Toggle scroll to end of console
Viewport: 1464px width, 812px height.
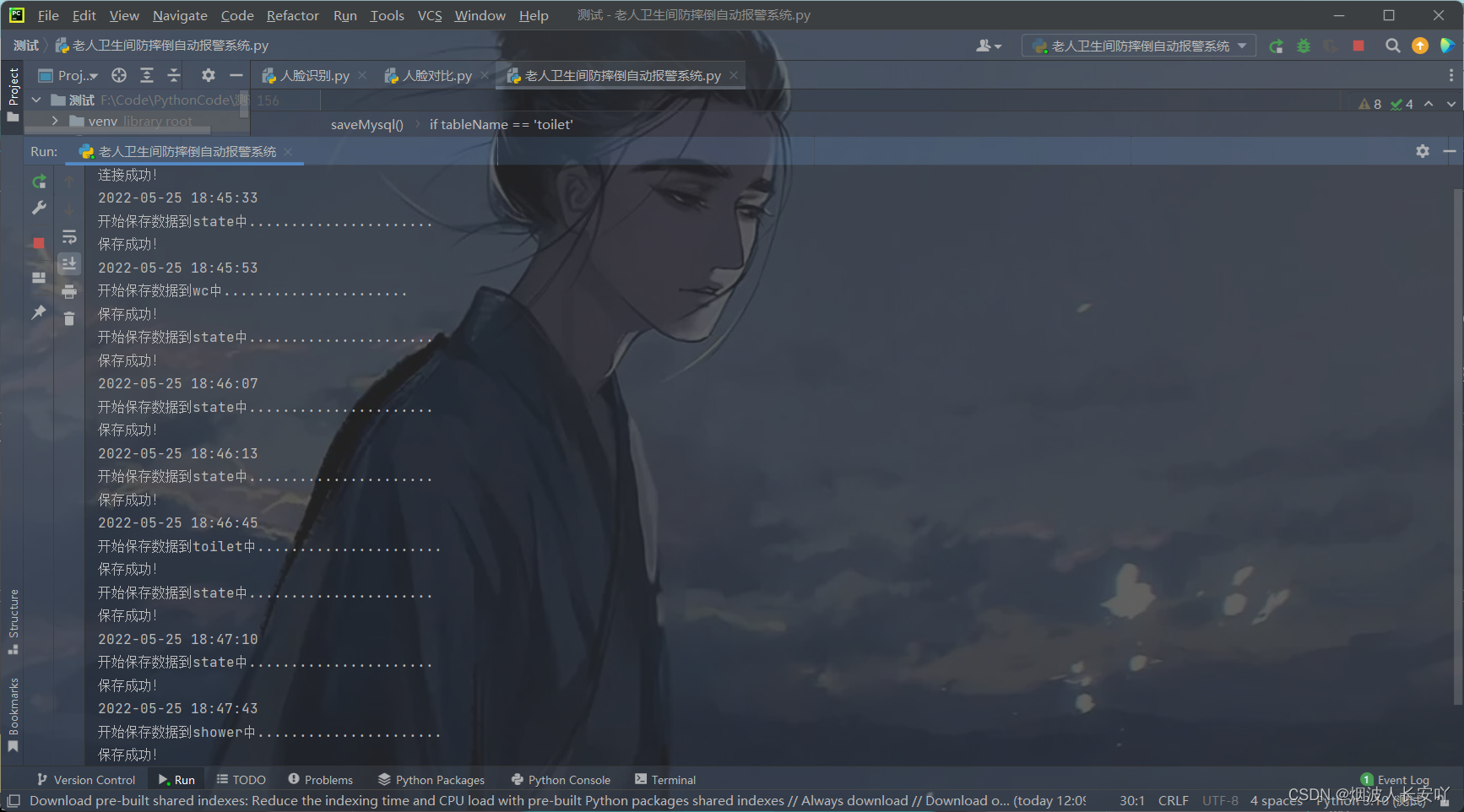click(69, 264)
